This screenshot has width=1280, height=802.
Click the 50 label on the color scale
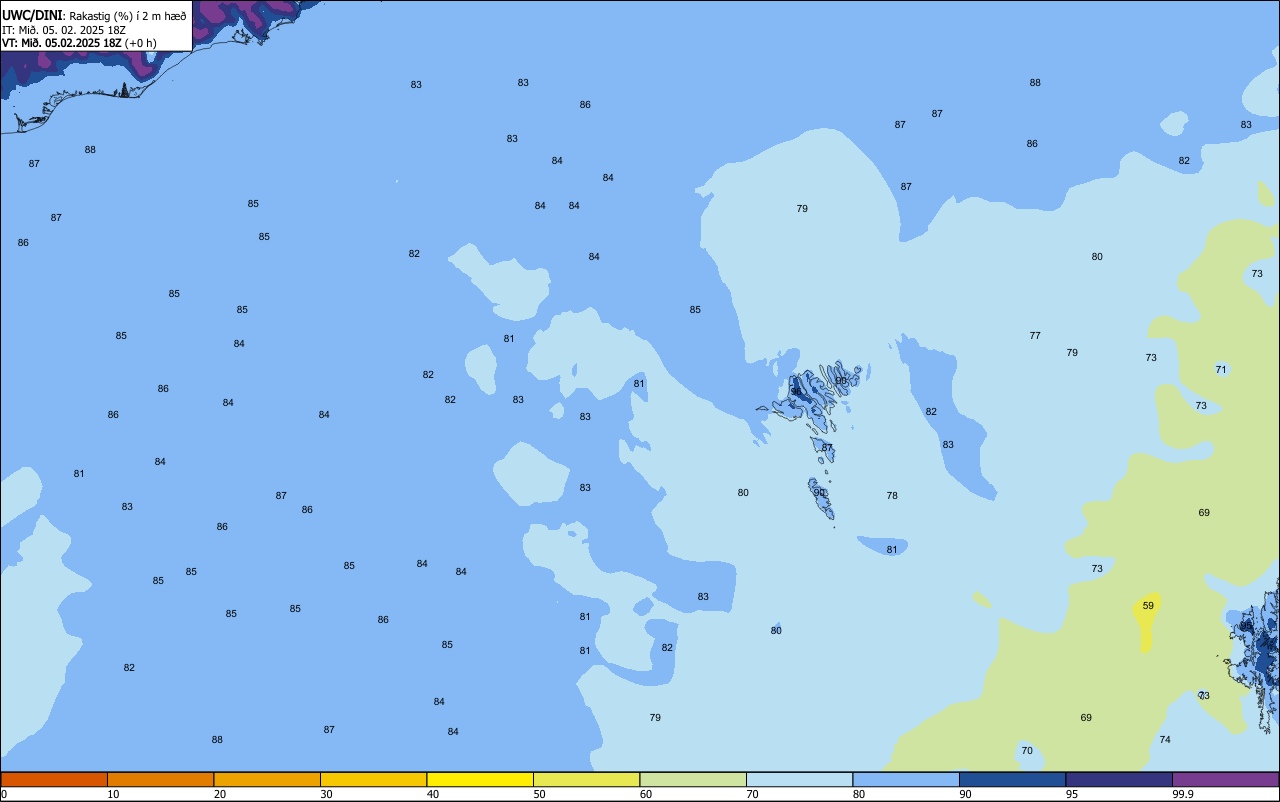tap(540, 794)
